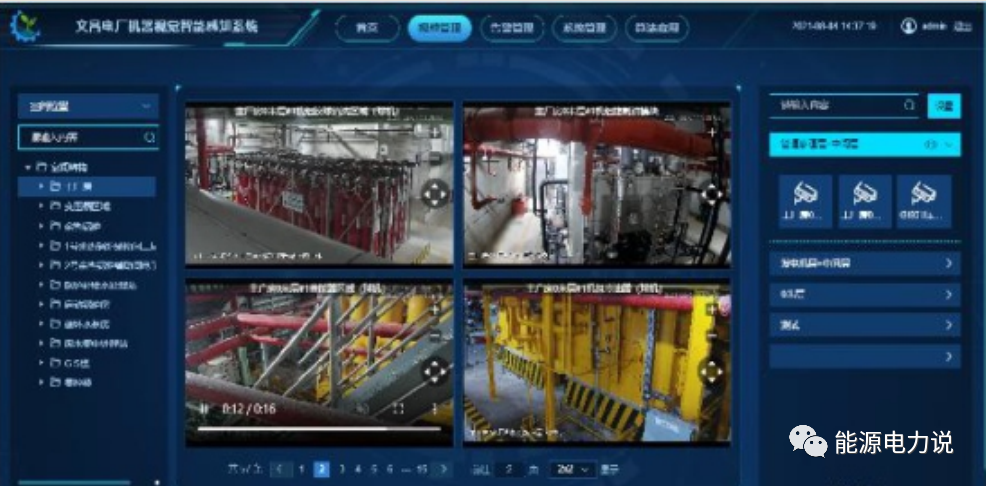
Task: Expand the GIS folder in the device tree
Action: tap(41, 363)
